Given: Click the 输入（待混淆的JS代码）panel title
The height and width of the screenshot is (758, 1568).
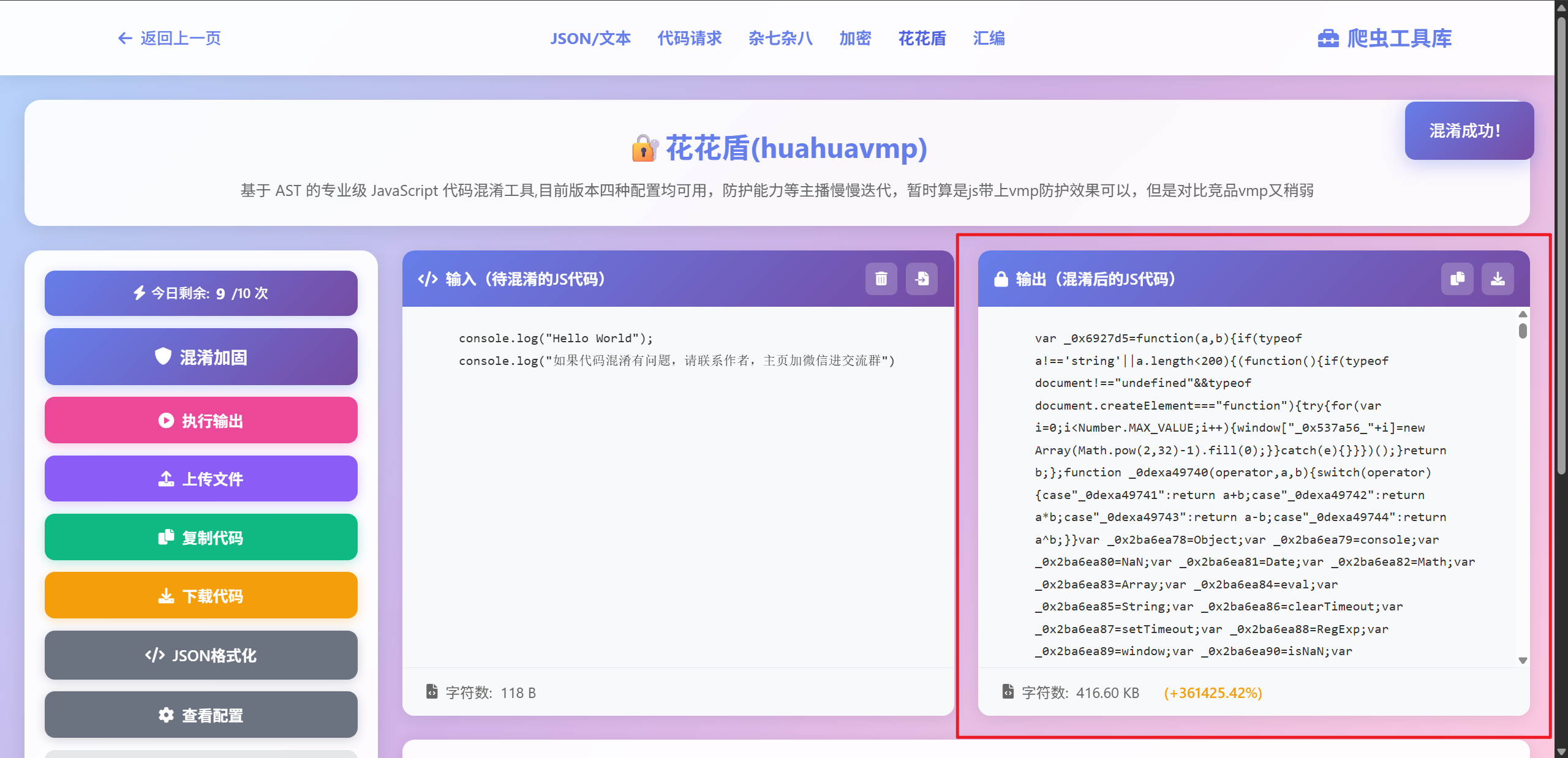Looking at the screenshot, I should [526, 279].
